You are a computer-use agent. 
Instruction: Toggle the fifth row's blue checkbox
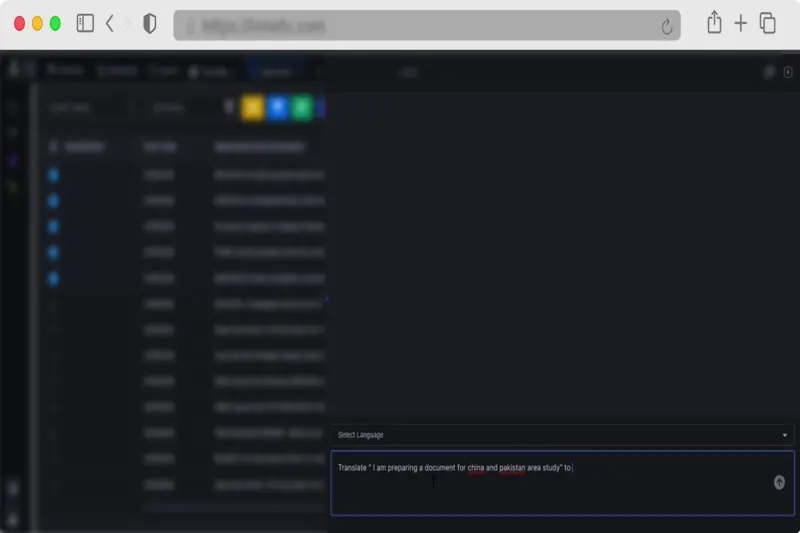click(54, 278)
